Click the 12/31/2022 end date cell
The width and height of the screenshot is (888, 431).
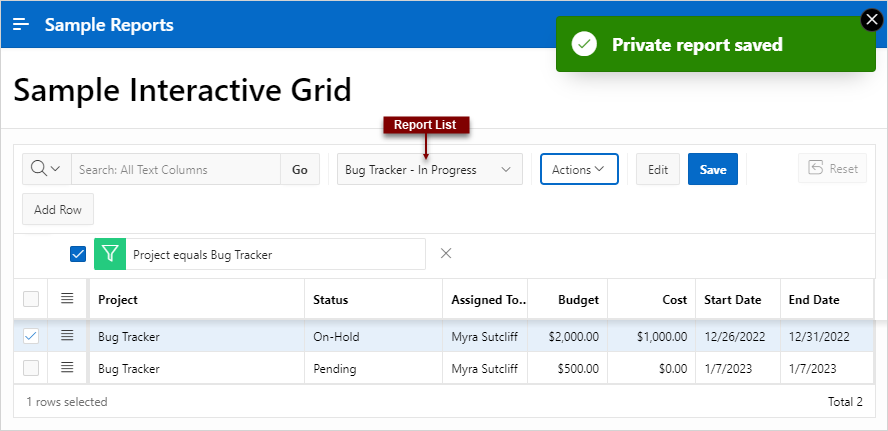pos(827,336)
